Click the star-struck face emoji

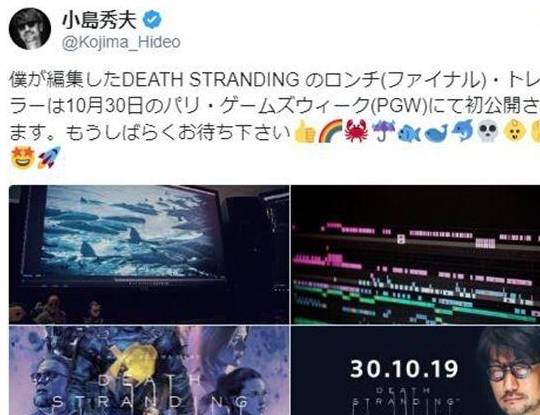click(23, 157)
